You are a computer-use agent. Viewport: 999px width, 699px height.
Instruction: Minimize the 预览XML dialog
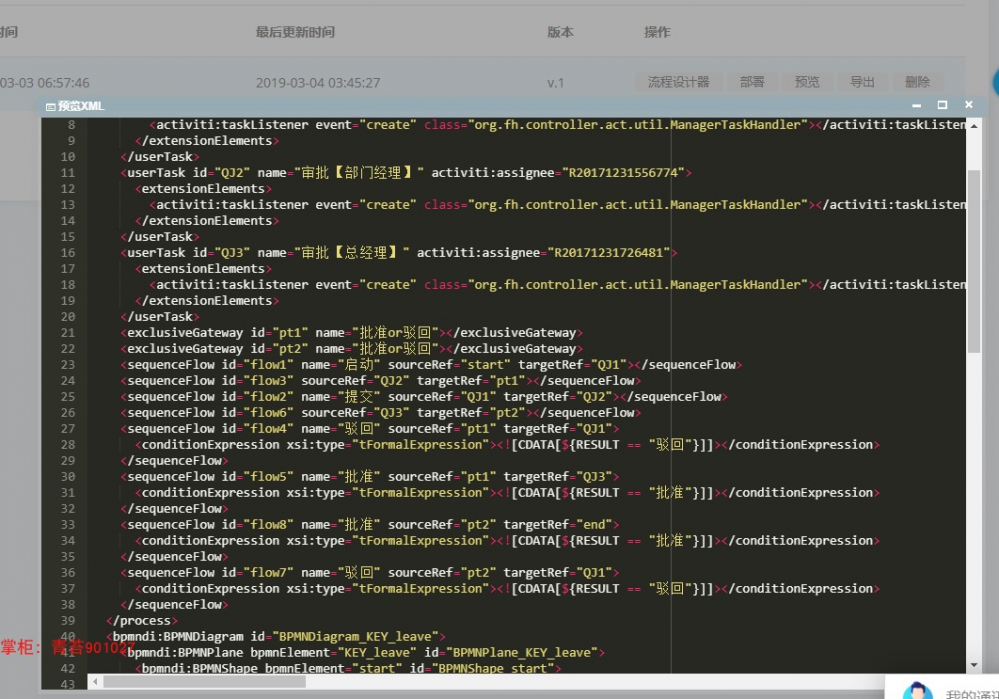[x=916, y=105]
